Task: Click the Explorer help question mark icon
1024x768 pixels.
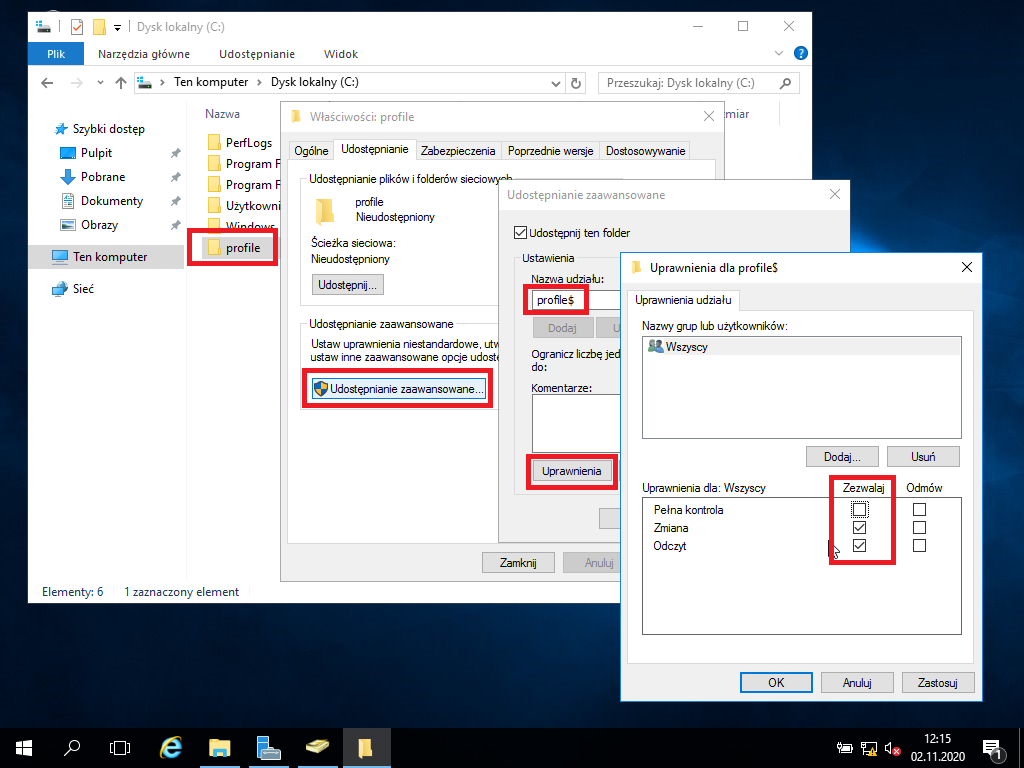Action: 801,54
